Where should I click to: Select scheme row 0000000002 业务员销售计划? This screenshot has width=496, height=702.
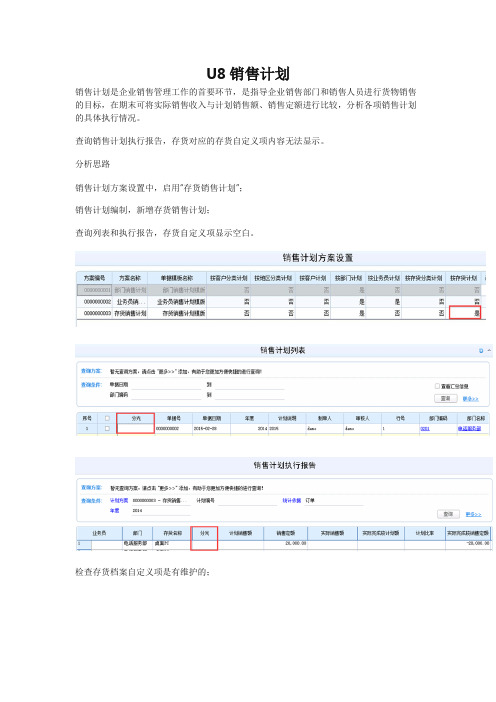(279, 301)
